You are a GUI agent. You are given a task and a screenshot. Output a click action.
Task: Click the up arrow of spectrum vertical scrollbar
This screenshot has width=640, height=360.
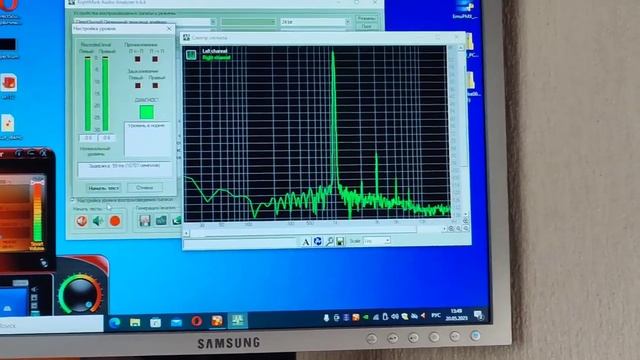coord(460,48)
